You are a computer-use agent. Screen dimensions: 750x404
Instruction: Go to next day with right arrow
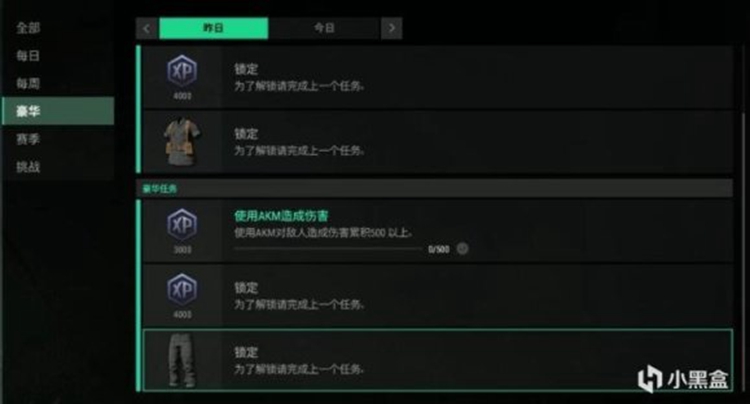pos(392,28)
